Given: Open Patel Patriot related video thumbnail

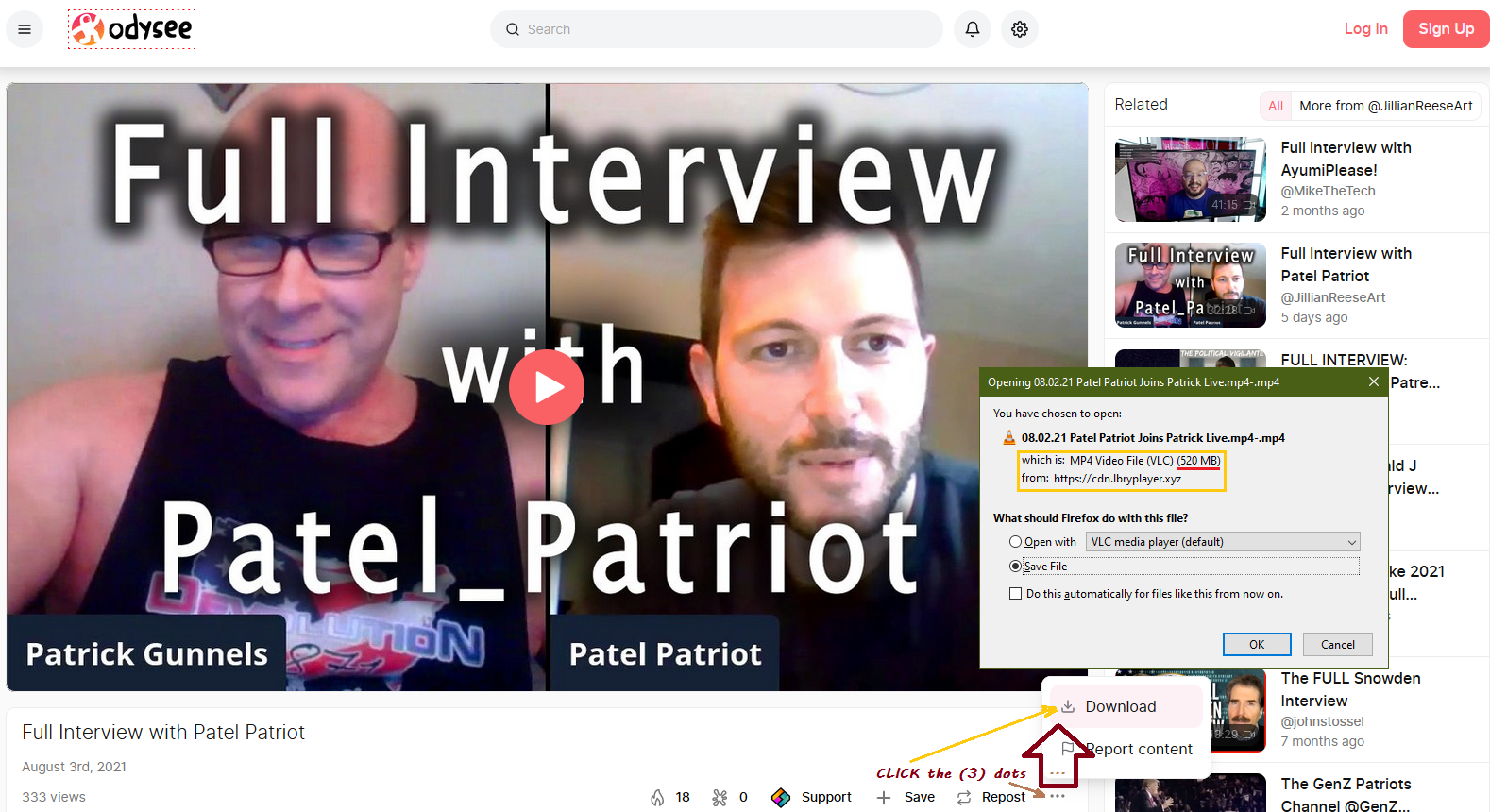Looking at the screenshot, I should (1190, 285).
